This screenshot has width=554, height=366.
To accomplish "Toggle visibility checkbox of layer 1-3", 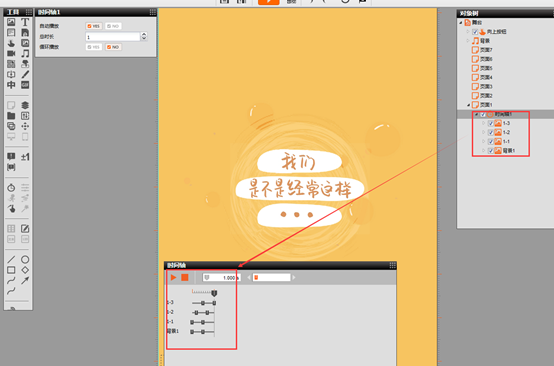I will click(490, 123).
